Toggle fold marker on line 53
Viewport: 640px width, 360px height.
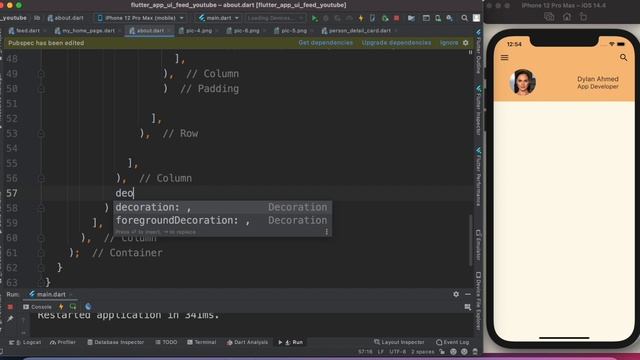click(x=41, y=133)
